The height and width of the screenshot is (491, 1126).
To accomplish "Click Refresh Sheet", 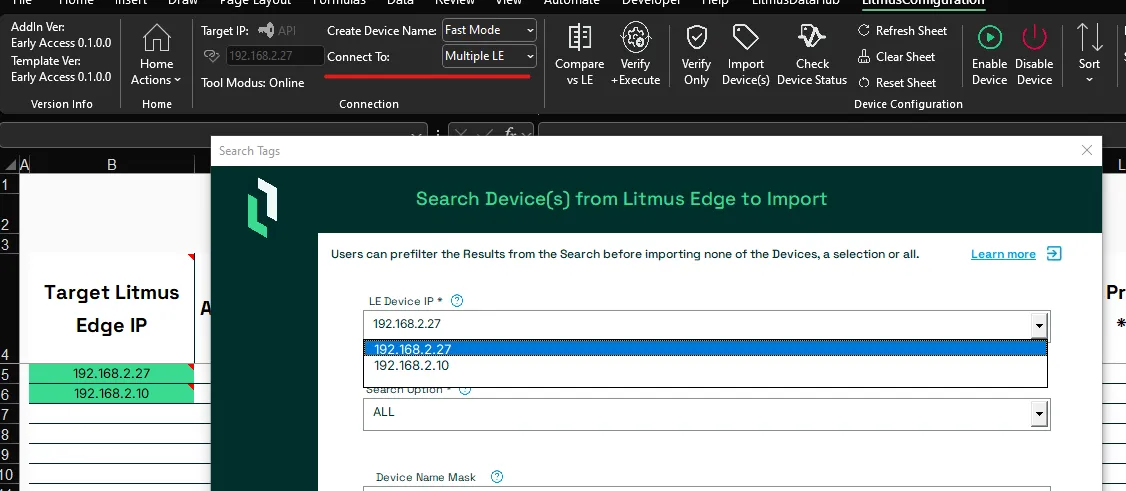I will click(x=903, y=31).
